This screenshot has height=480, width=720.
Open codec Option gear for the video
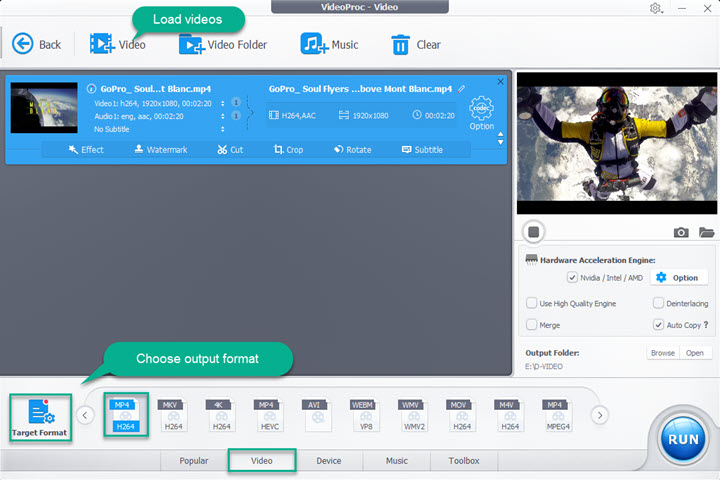[481, 113]
